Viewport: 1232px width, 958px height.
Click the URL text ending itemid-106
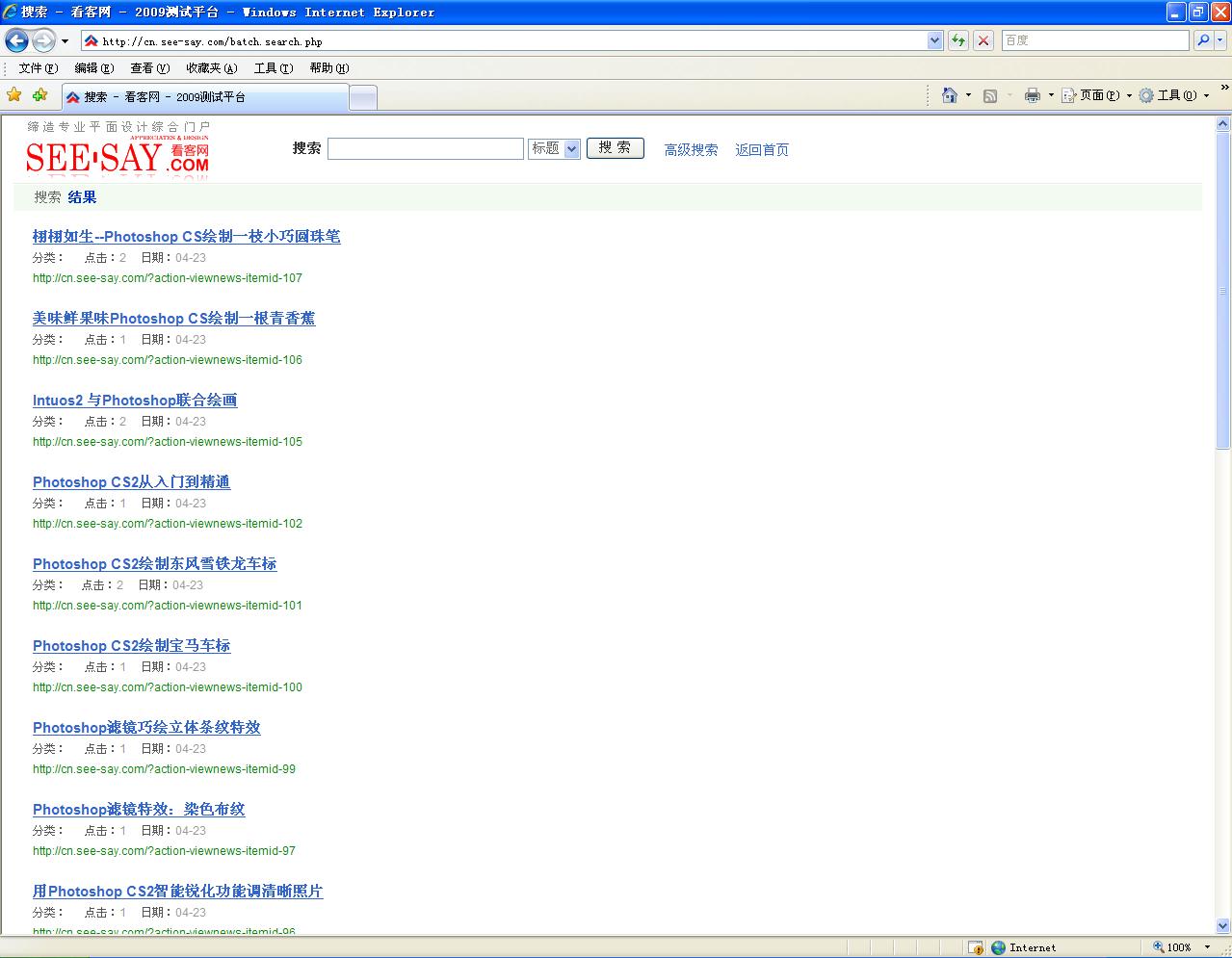(x=168, y=360)
